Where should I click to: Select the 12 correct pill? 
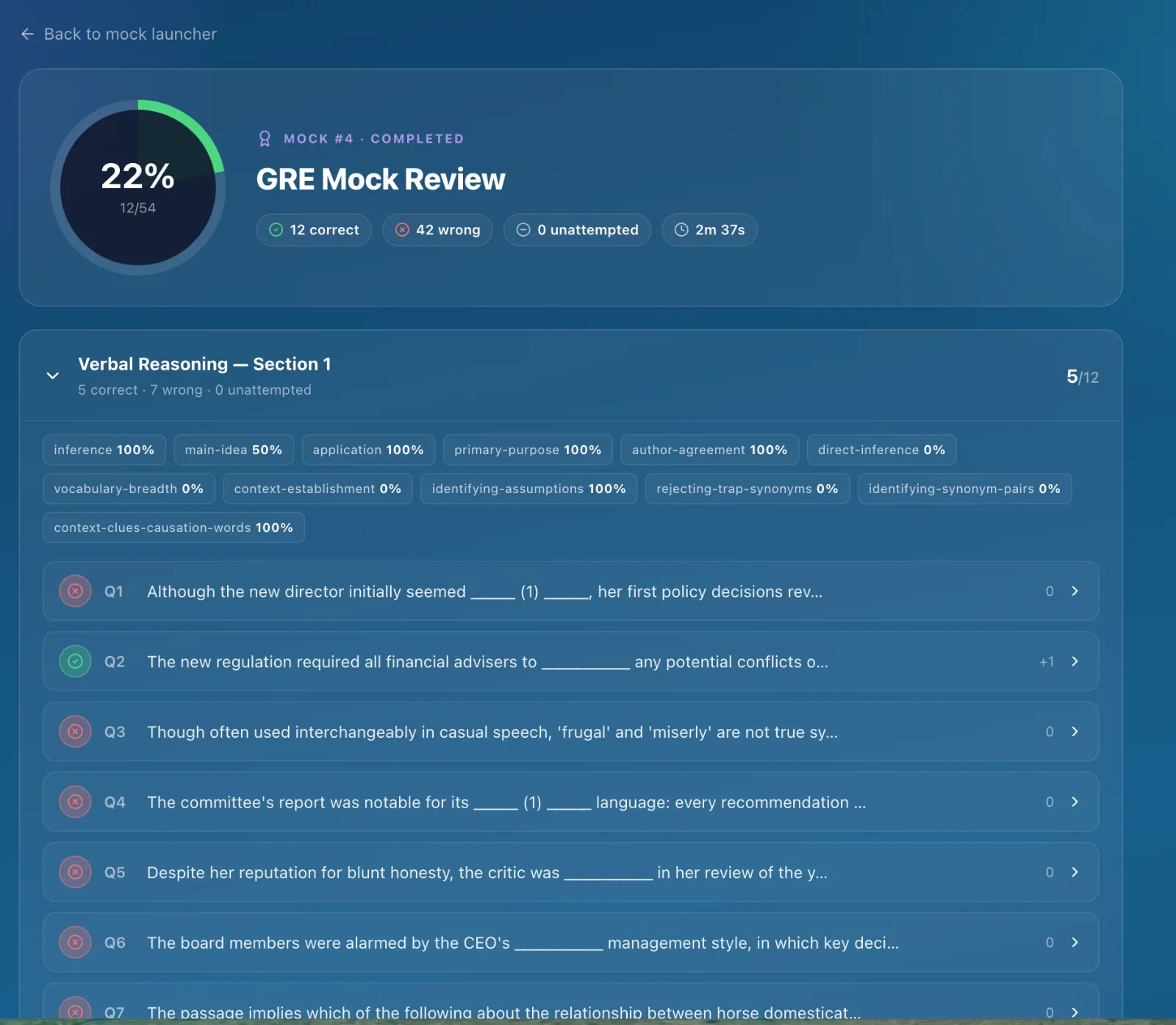click(x=314, y=230)
